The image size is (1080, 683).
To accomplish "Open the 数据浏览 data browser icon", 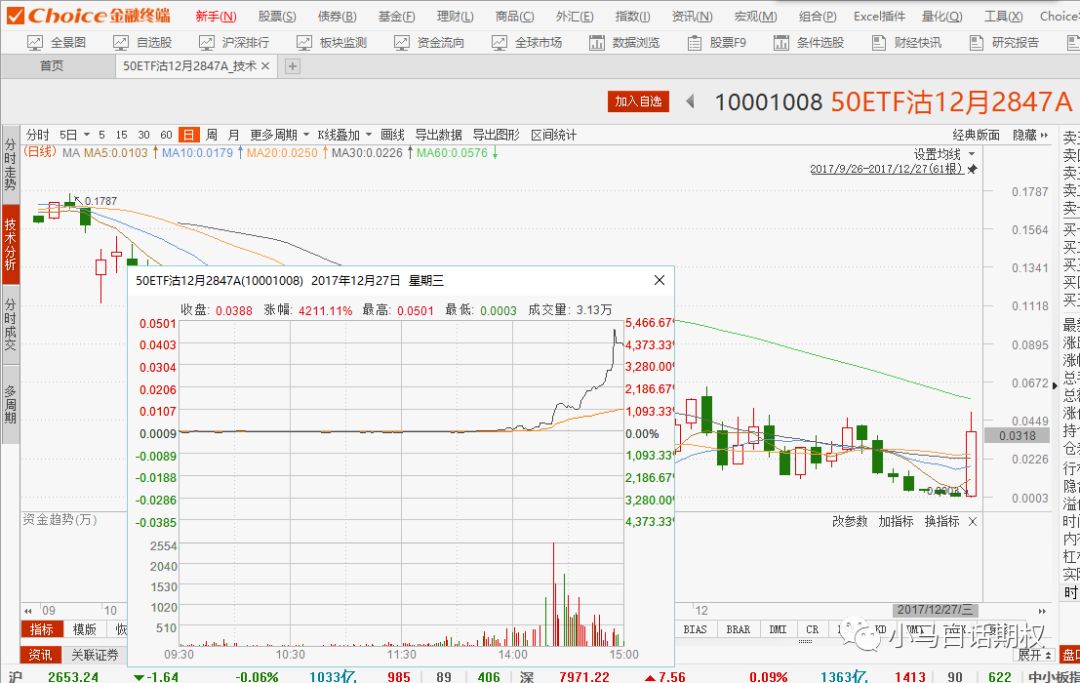I will [625, 42].
